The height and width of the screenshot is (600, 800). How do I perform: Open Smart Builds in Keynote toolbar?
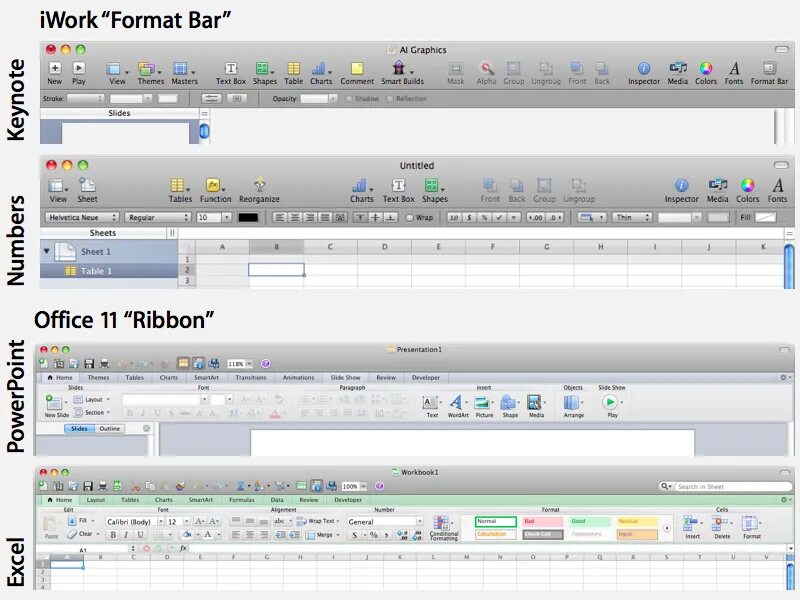[x=399, y=68]
